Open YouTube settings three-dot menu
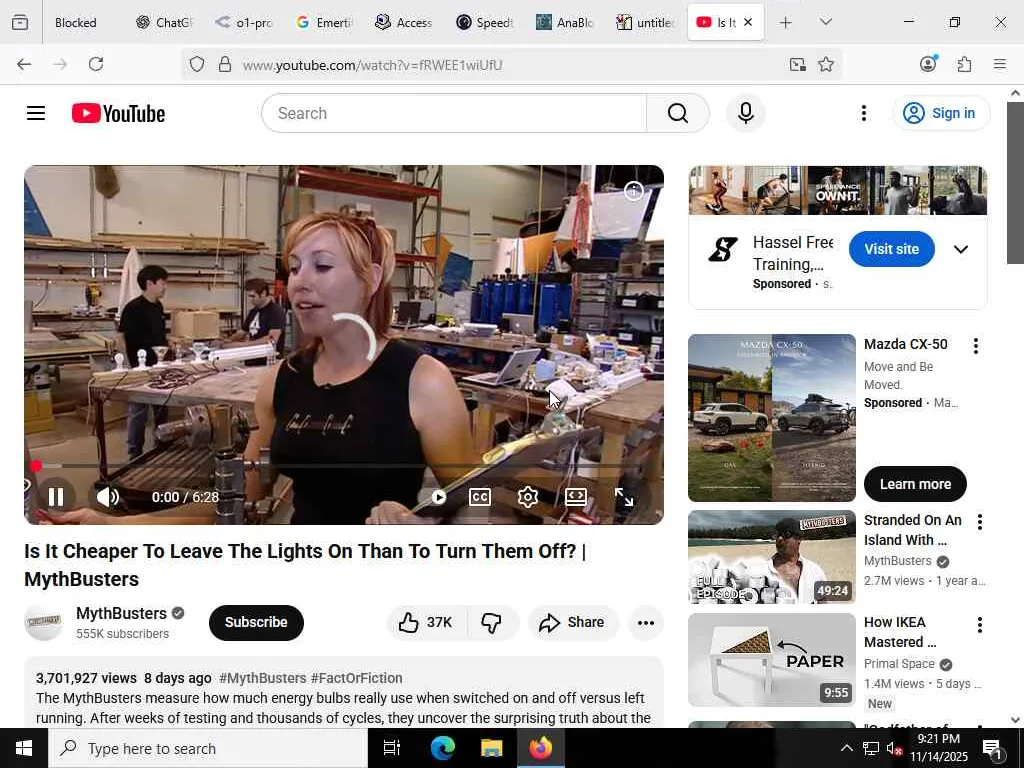 863,113
